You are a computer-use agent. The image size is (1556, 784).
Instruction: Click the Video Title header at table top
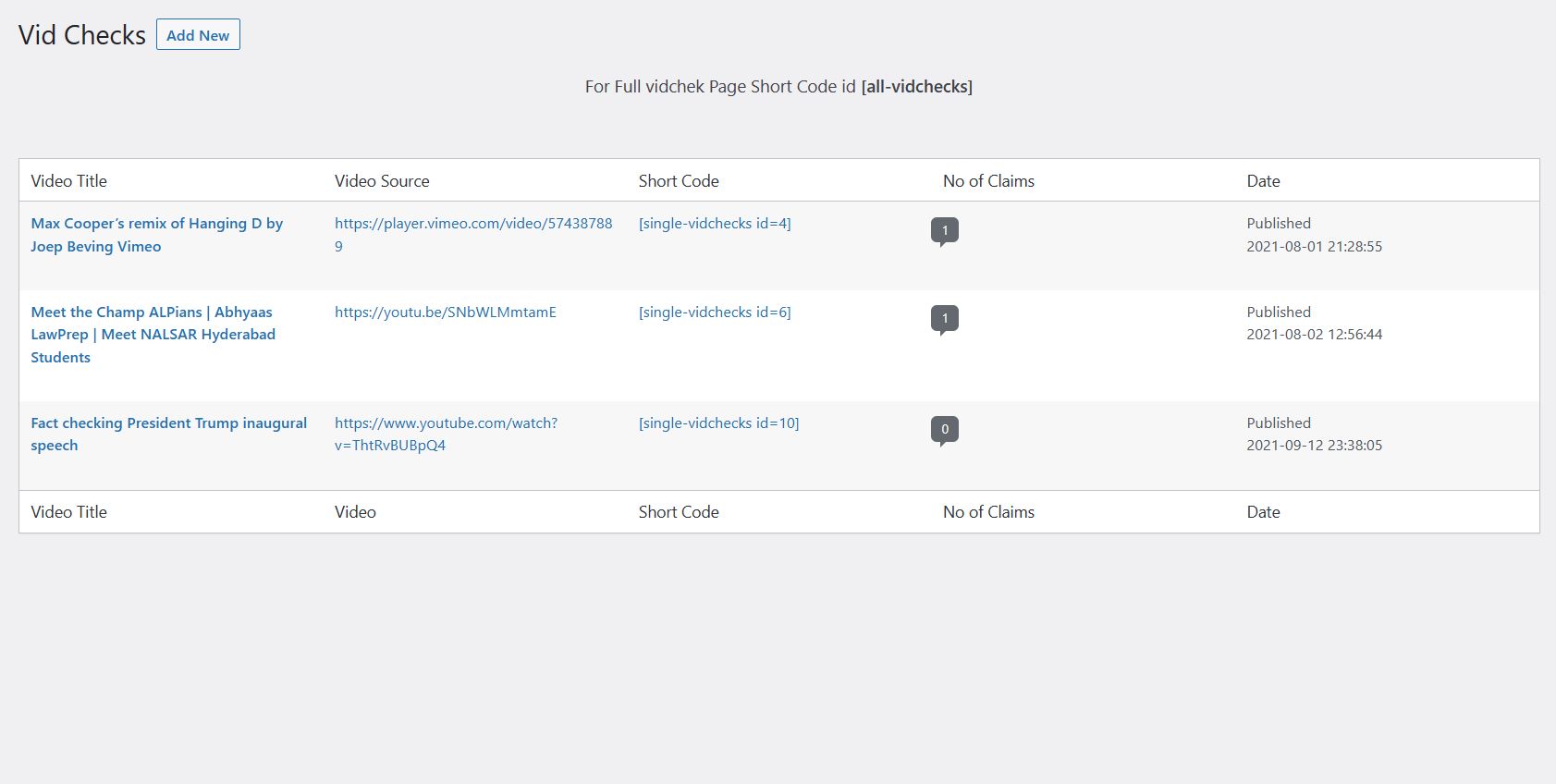[x=69, y=181]
